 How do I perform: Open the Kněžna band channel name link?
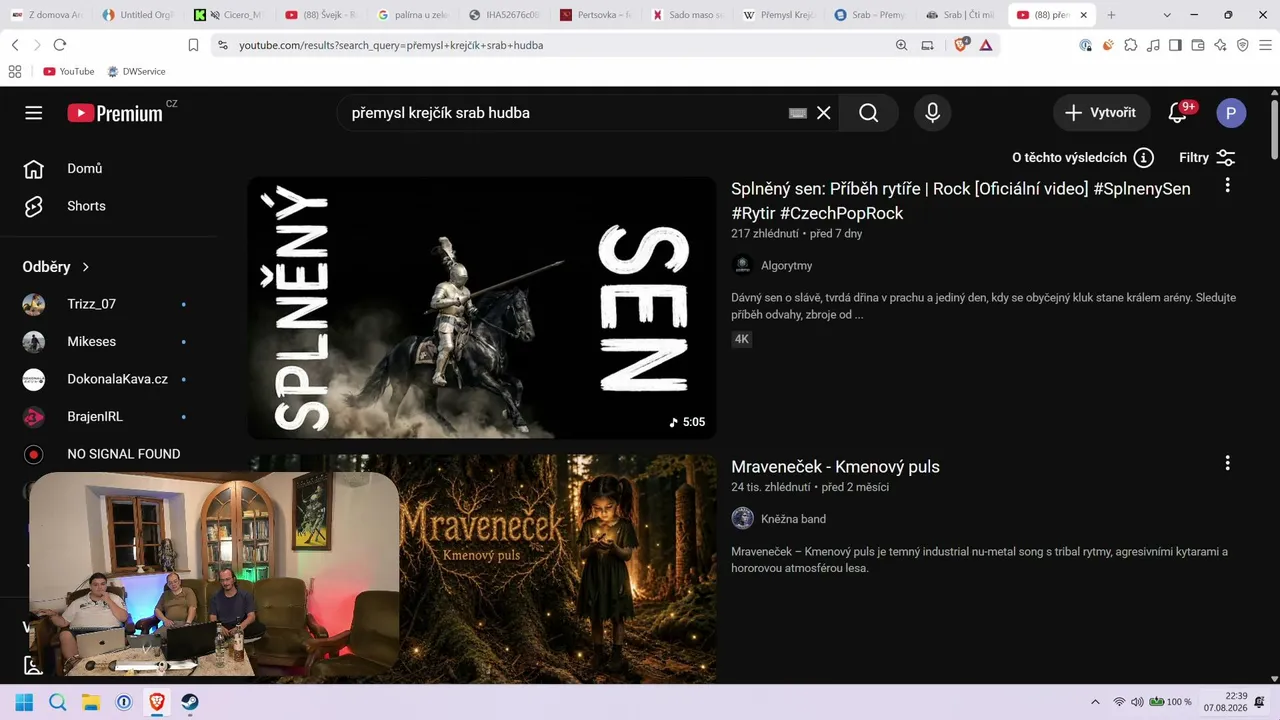tap(793, 519)
